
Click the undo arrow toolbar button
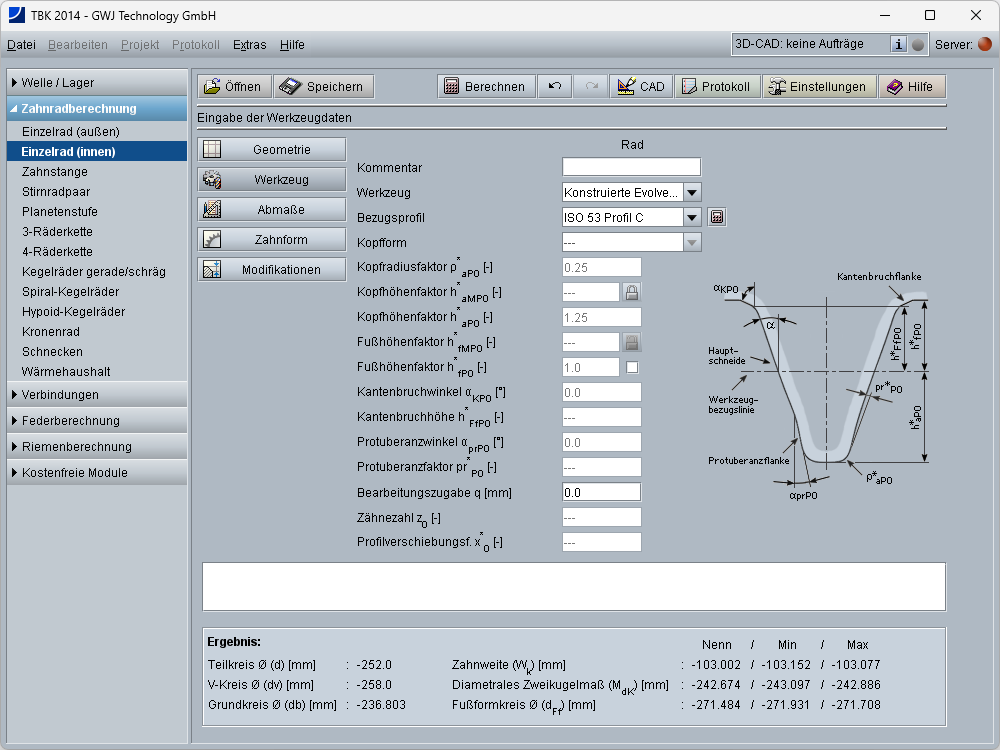[x=554, y=87]
